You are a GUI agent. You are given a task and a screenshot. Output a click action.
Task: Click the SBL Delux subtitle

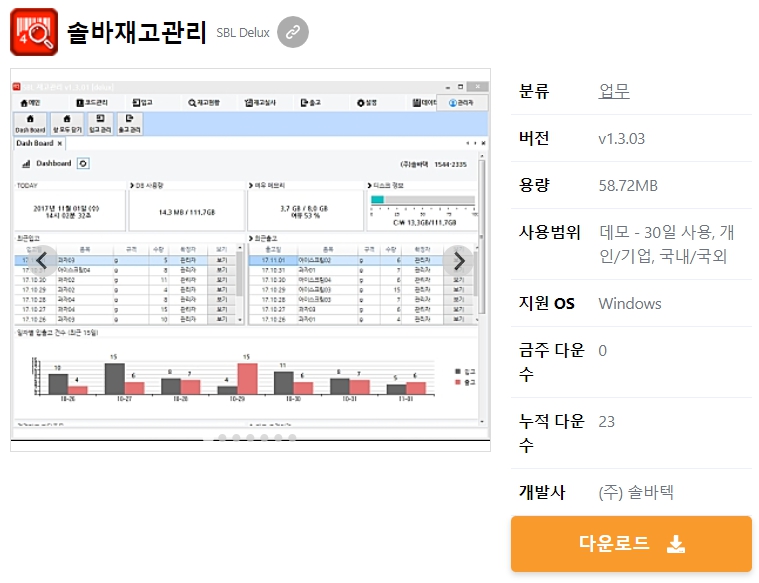[243, 33]
